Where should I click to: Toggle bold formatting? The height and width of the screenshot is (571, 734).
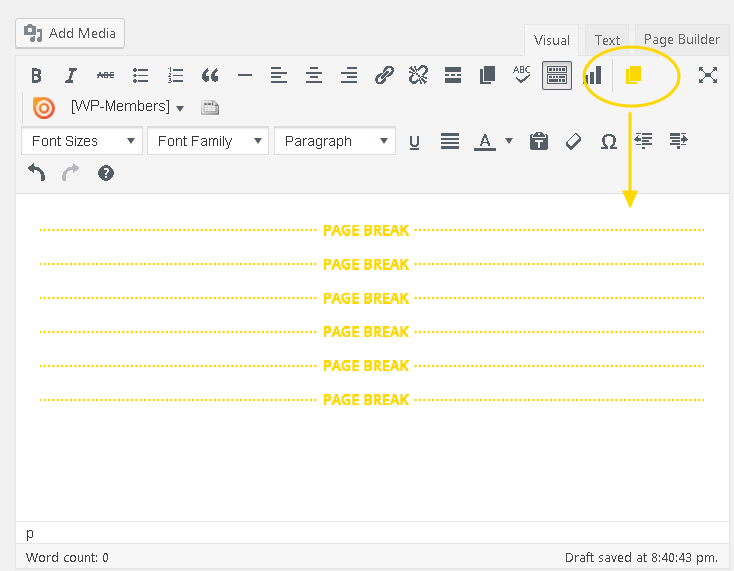36,75
